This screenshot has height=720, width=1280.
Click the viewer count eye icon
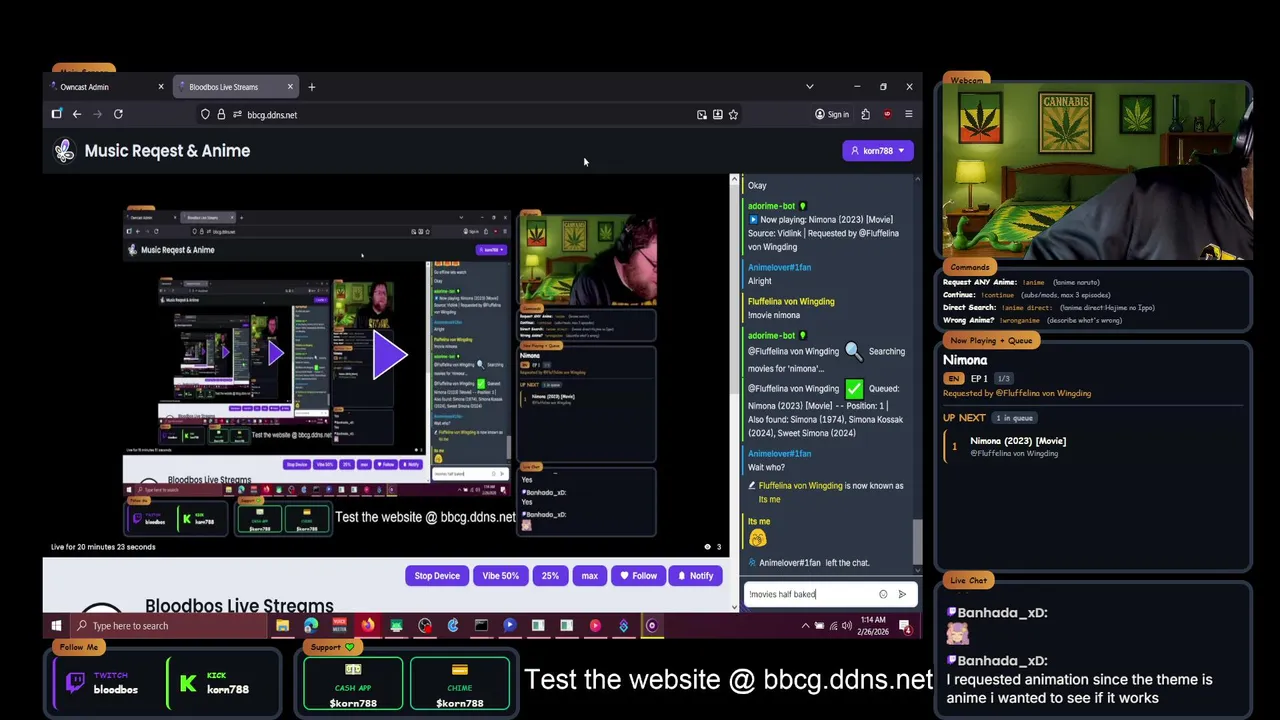(x=708, y=547)
